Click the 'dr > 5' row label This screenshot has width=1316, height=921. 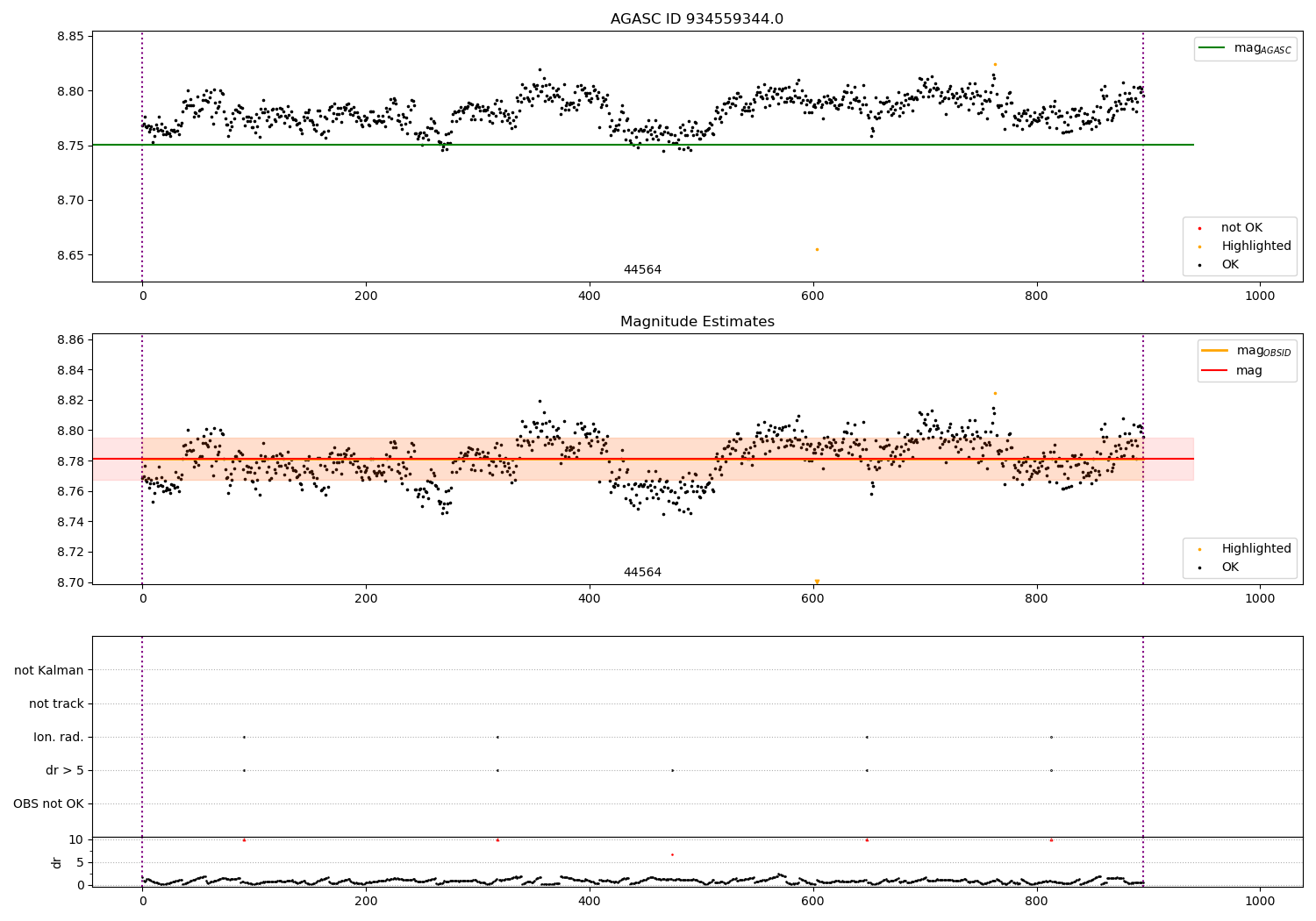tap(65, 770)
